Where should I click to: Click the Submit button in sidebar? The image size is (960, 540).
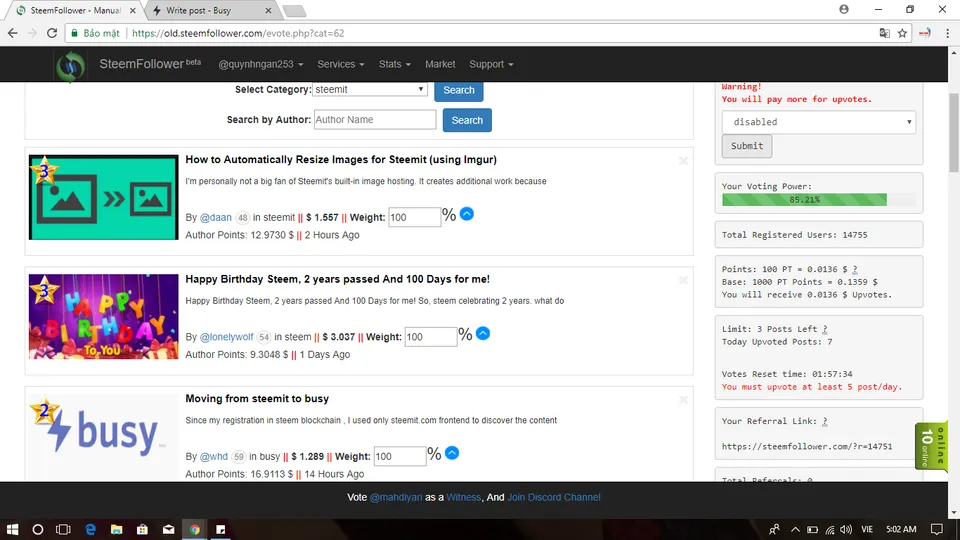747,146
